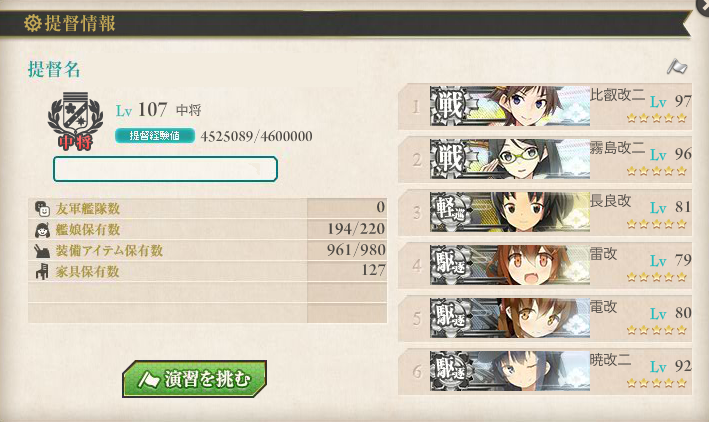Viewport: 709px width, 422px height.
Task: Click the 装備アイテム保有数 equipment icon
Action: [42, 251]
